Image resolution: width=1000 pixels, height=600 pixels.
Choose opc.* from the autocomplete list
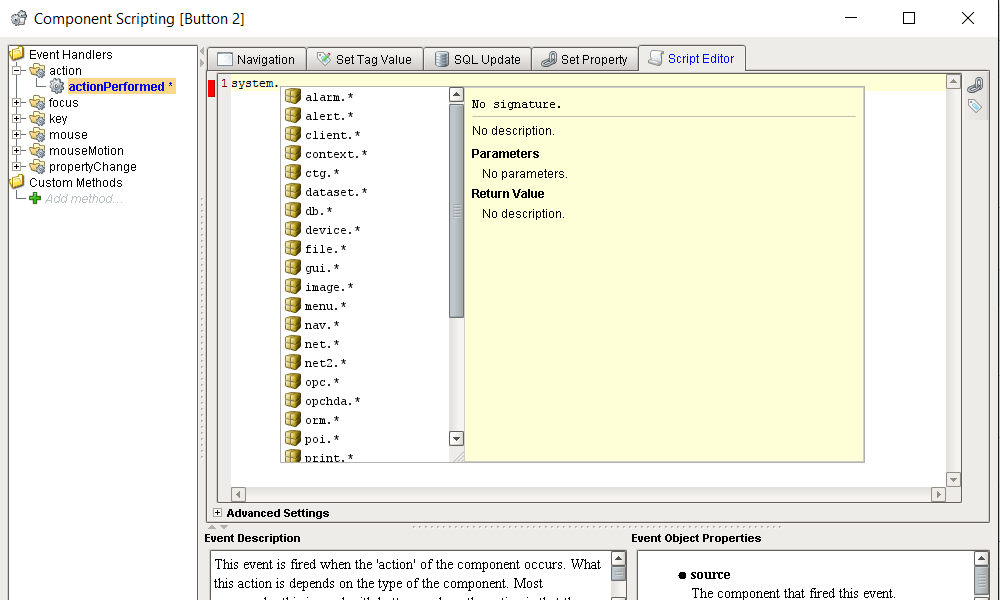(x=365, y=382)
